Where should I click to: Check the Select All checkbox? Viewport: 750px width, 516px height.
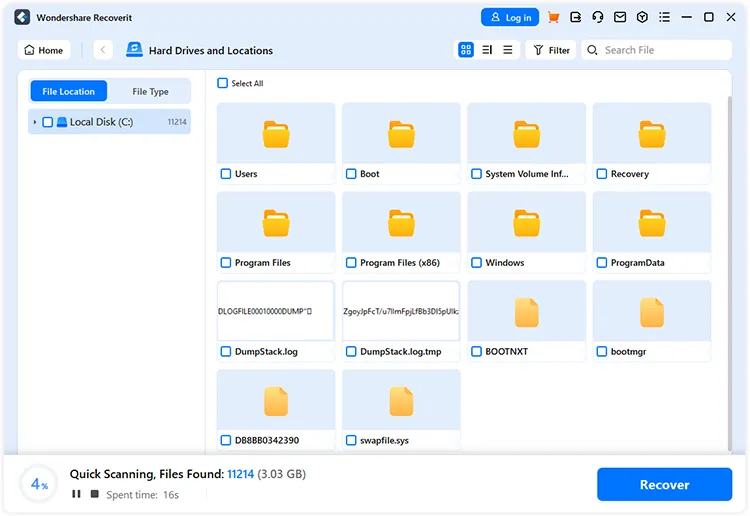[222, 83]
